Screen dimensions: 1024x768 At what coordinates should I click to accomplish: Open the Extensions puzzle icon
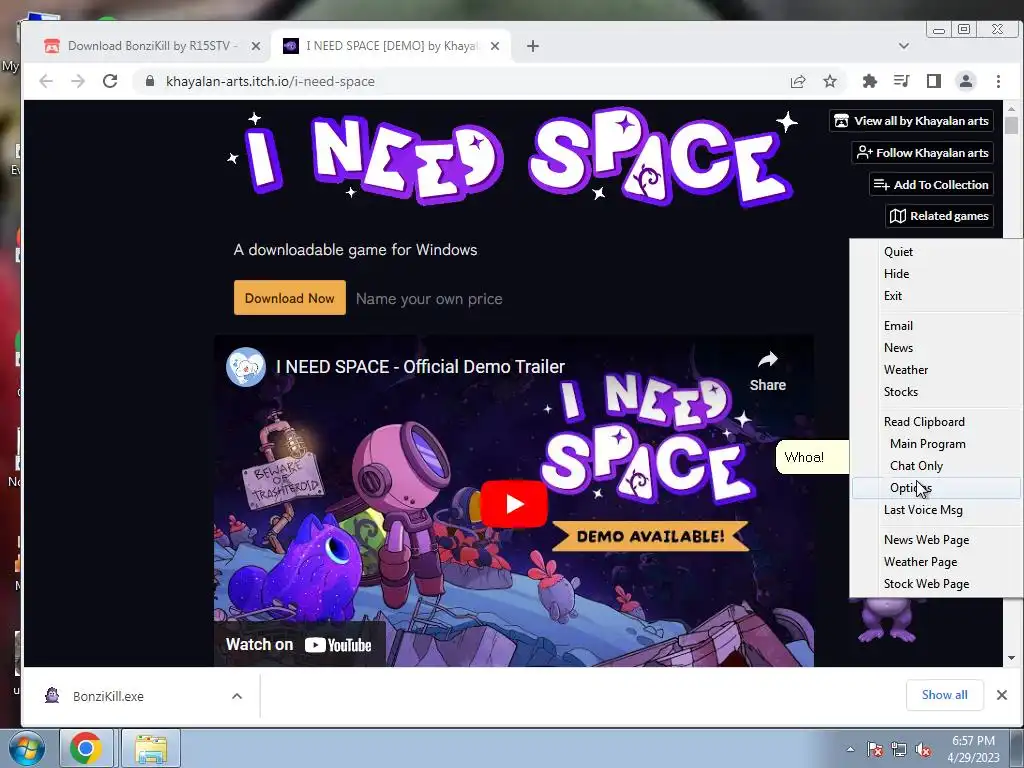pyautogui.click(x=869, y=81)
